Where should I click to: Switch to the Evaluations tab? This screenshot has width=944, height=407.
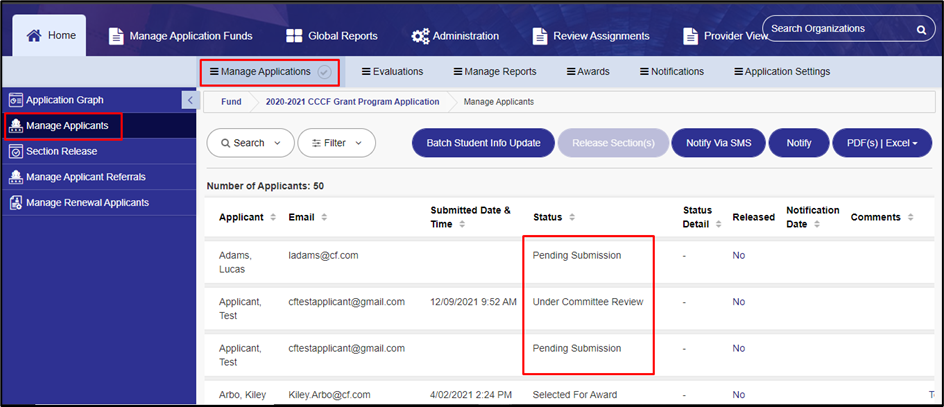392,72
